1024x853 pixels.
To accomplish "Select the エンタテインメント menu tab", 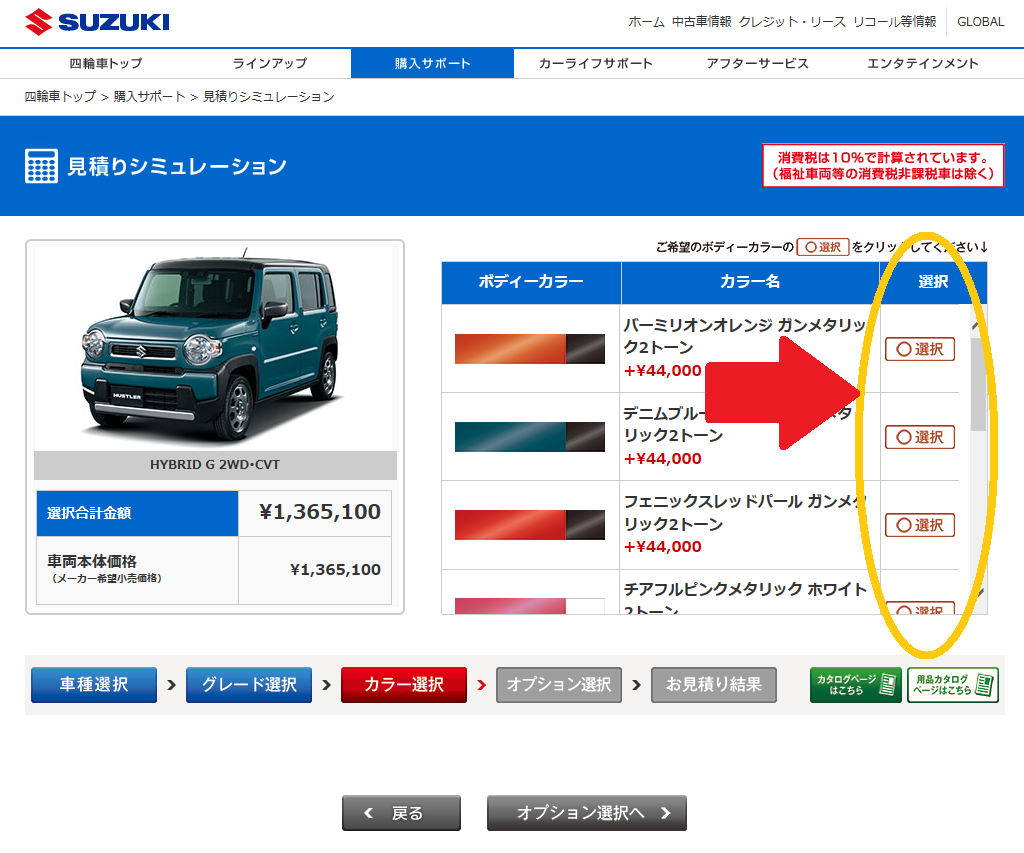I will click(x=922, y=63).
